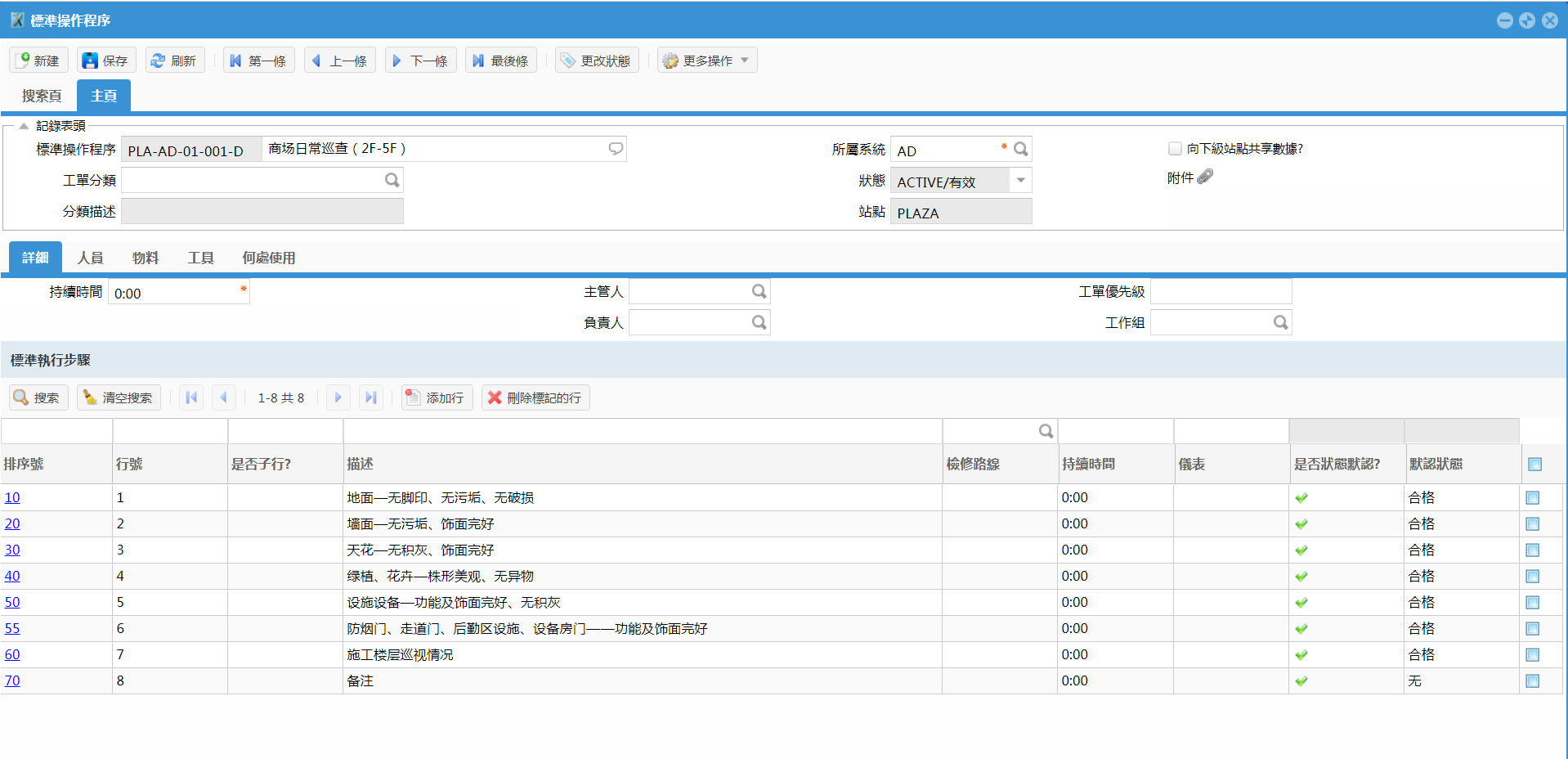Viewport: 1568px width, 759px height.
Task: Go to next record 下一條
Action: click(x=420, y=61)
